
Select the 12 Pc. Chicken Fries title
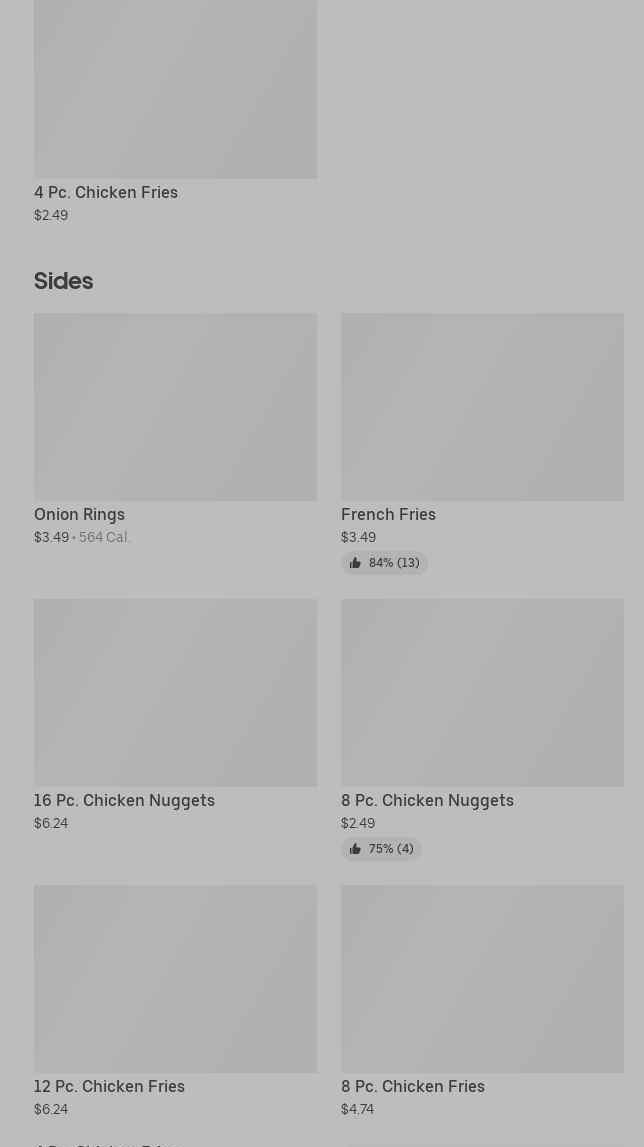[x=109, y=1086]
